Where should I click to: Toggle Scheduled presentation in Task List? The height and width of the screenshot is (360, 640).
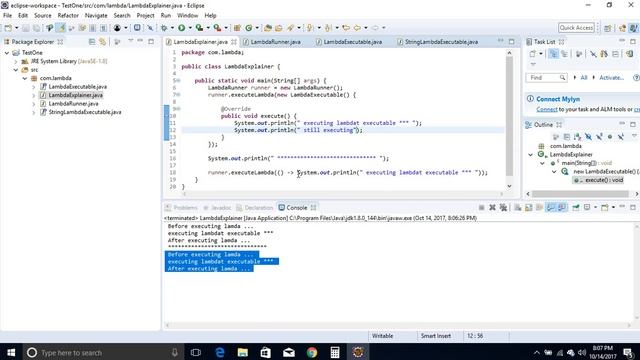564,54
